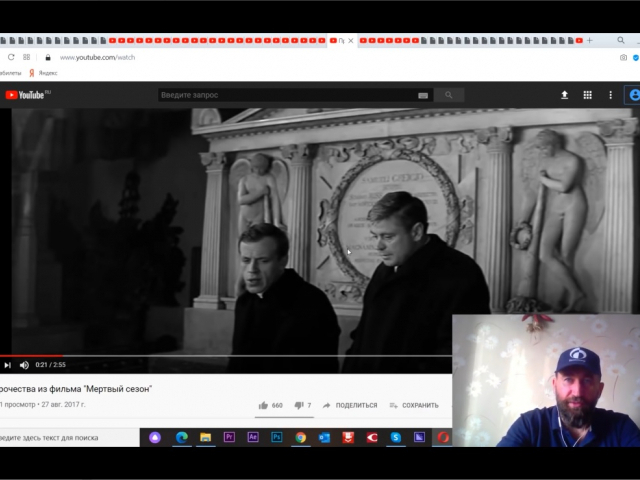This screenshot has height=480, width=640.
Task: Open the Alice assistant taskbar icon
Action: tap(155, 438)
